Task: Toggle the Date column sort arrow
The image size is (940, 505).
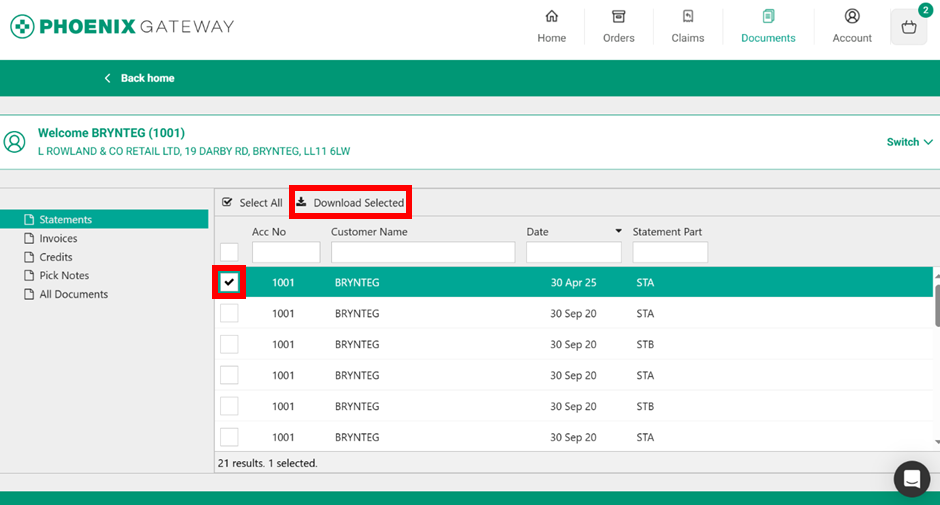Action: tap(618, 232)
